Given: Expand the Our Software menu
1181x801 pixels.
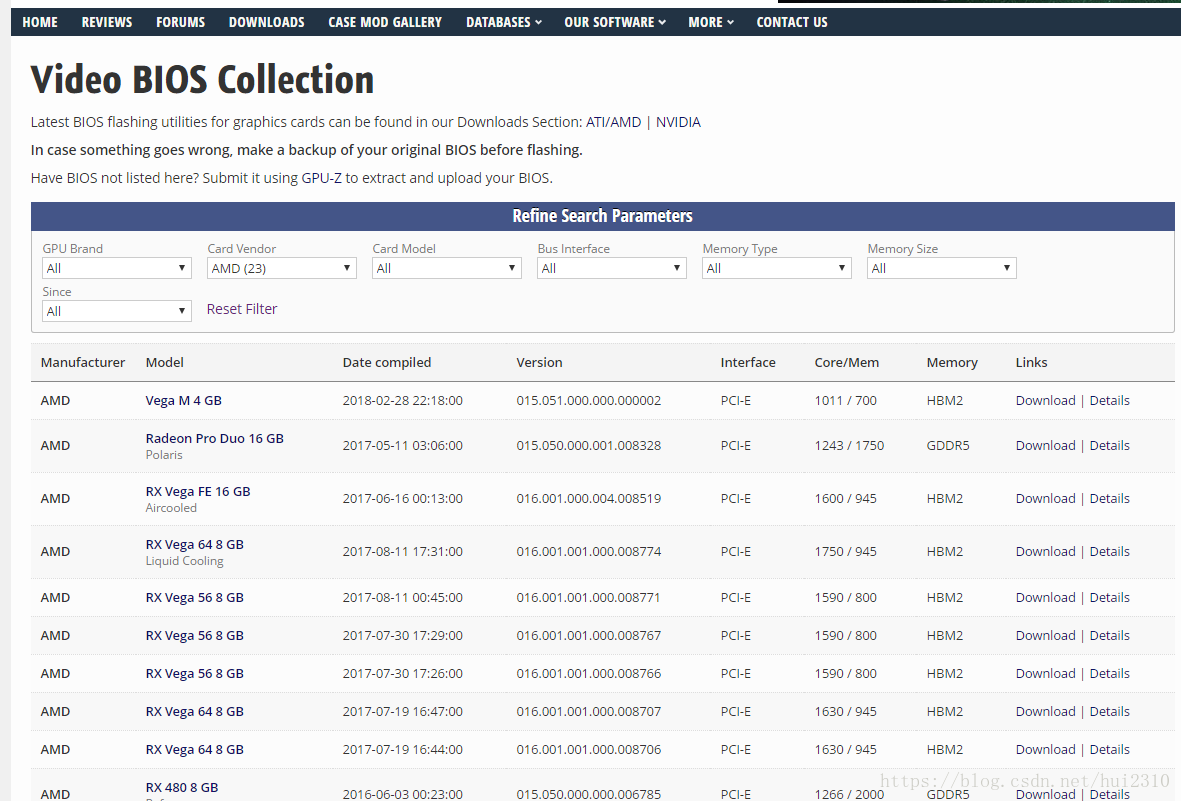Looking at the screenshot, I should pos(614,22).
